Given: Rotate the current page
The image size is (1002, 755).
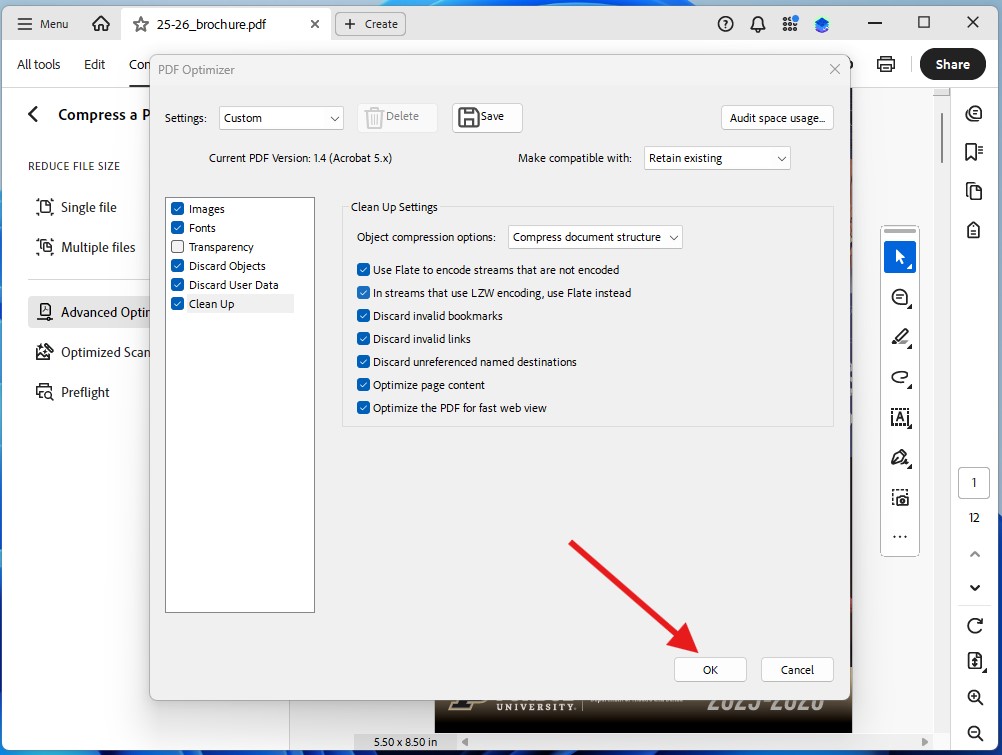Looking at the screenshot, I should pos(973,626).
